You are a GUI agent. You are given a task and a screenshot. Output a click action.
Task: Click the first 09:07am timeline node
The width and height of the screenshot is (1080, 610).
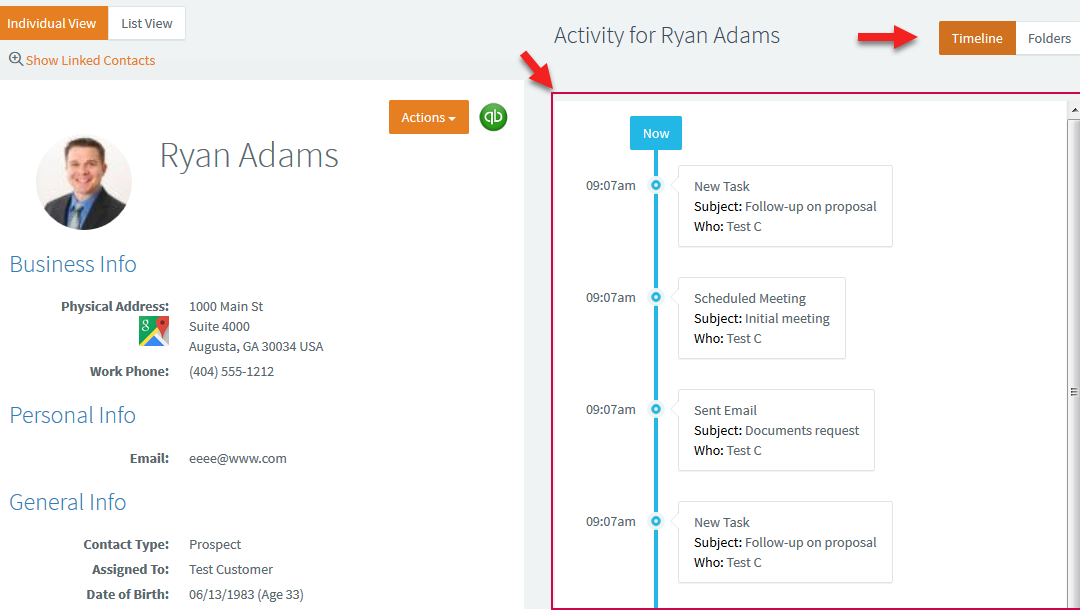click(655, 185)
